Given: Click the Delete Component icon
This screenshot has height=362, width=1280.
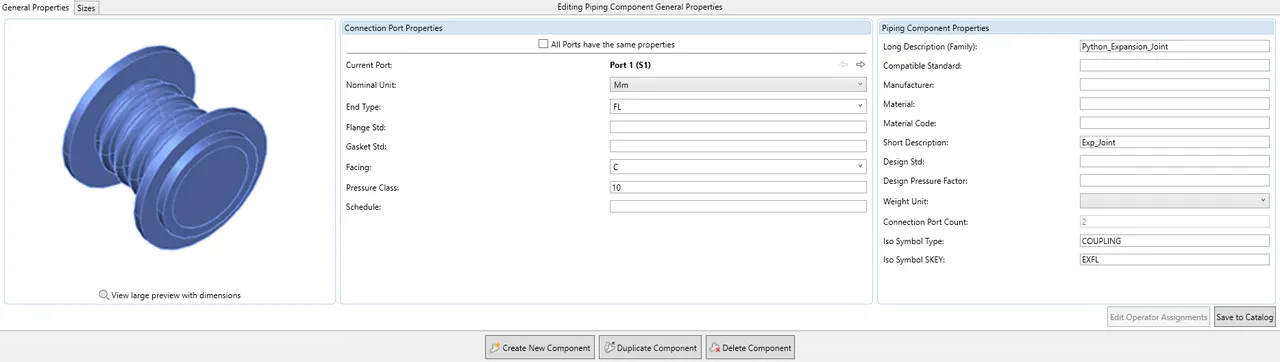Looking at the screenshot, I should coord(715,348).
